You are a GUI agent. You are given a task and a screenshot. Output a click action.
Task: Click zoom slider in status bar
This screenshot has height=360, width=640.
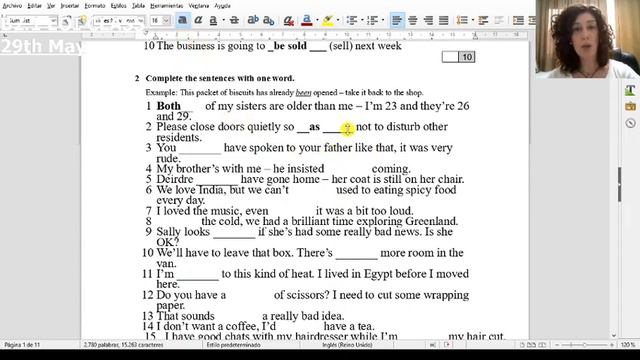[584, 345]
